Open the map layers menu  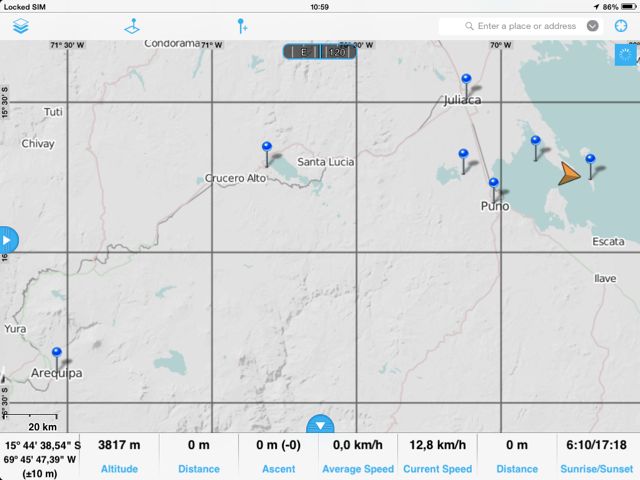pos(20,26)
